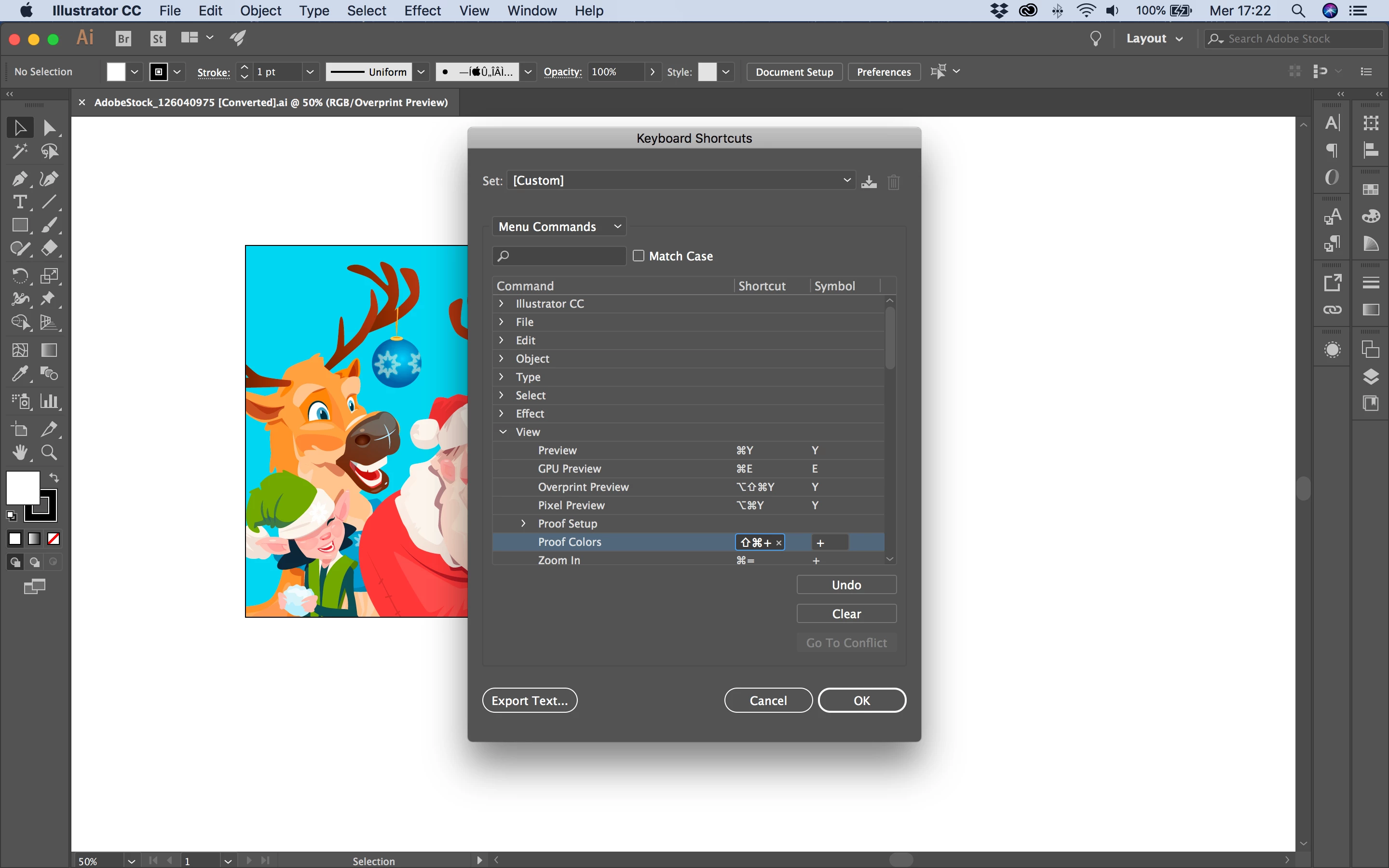Open the Menu Commands dropdown
The width and height of the screenshot is (1389, 868).
(559, 227)
